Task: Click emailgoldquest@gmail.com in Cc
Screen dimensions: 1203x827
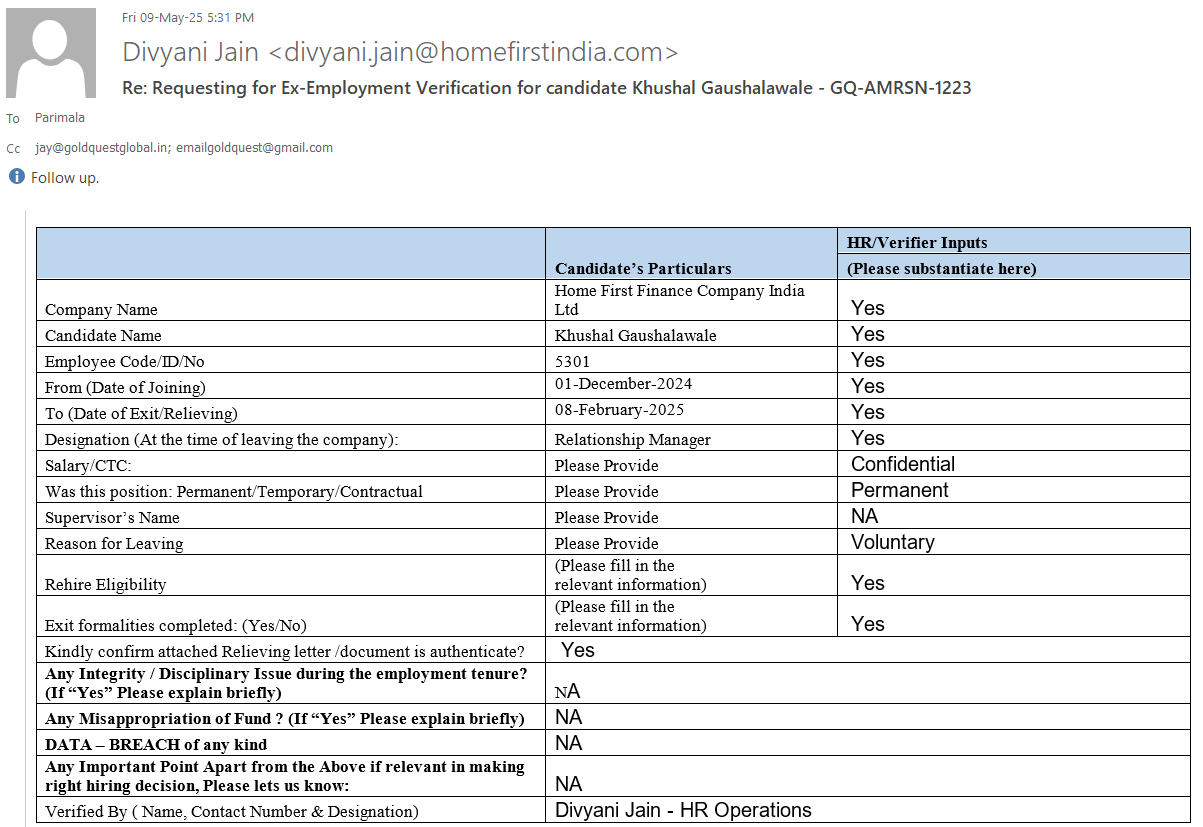Action: tap(254, 147)
